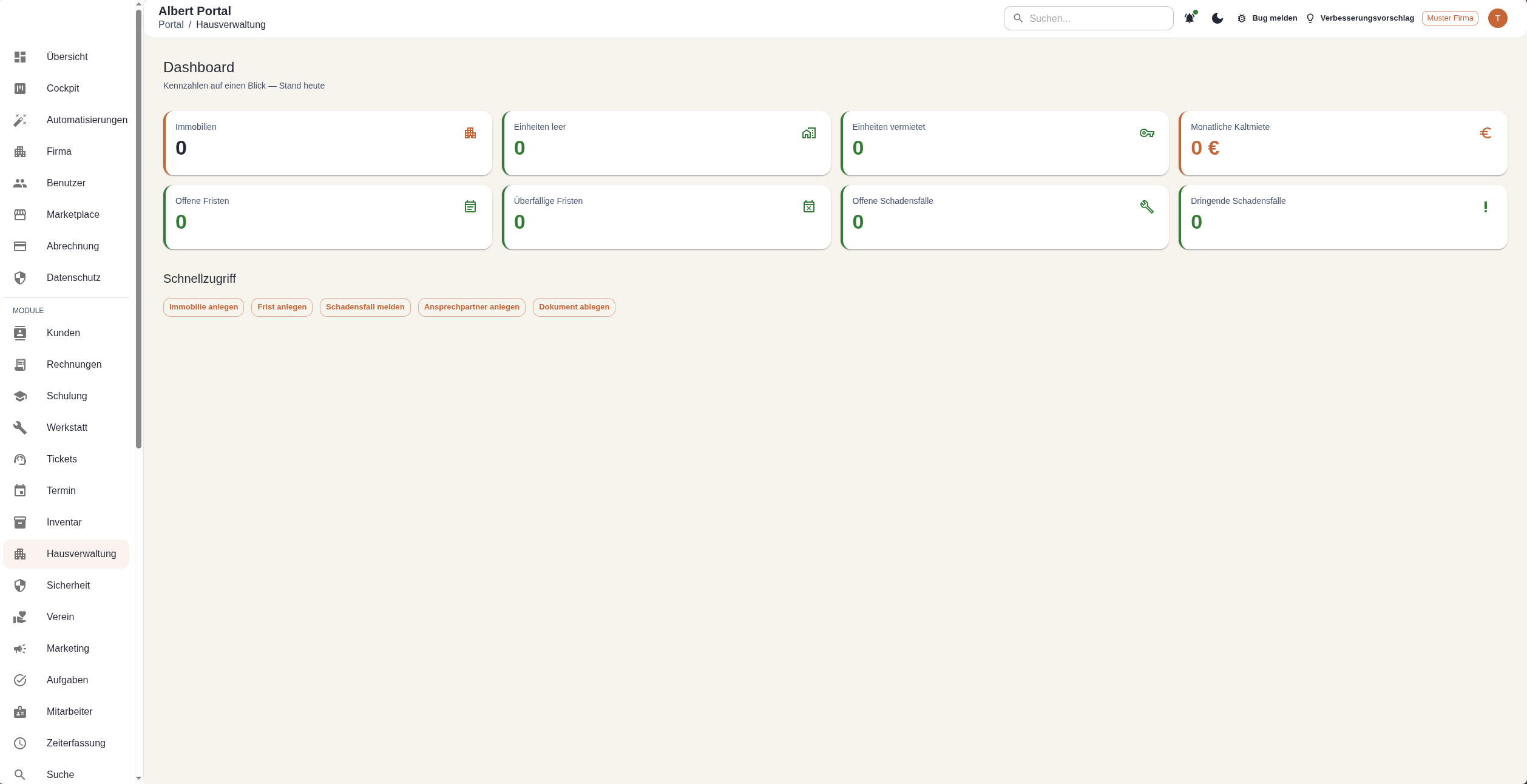Open the user avatar T menu

(1498, 18)
